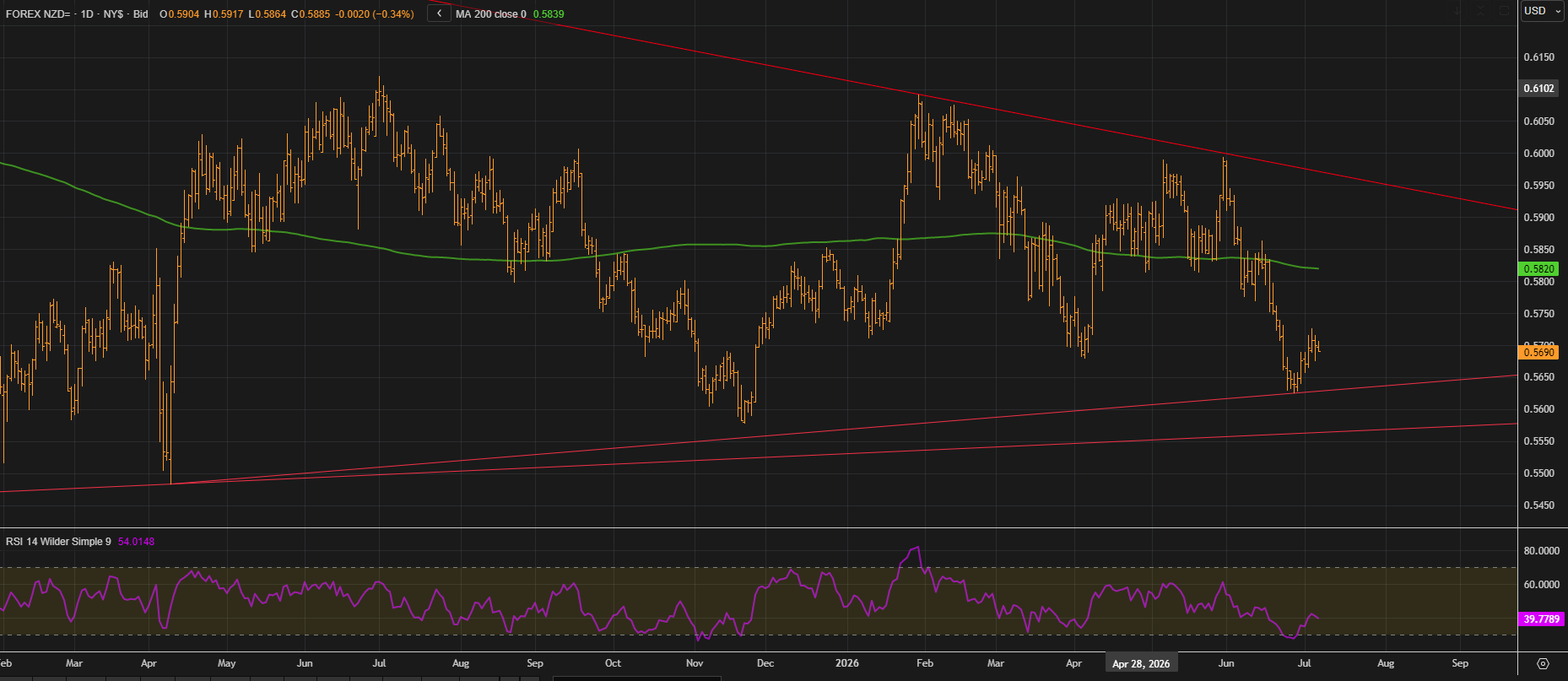
Task: Click the RSI 14 Wilder Simple indicator label
Action: pyautogui.click(x=58, y=541)
